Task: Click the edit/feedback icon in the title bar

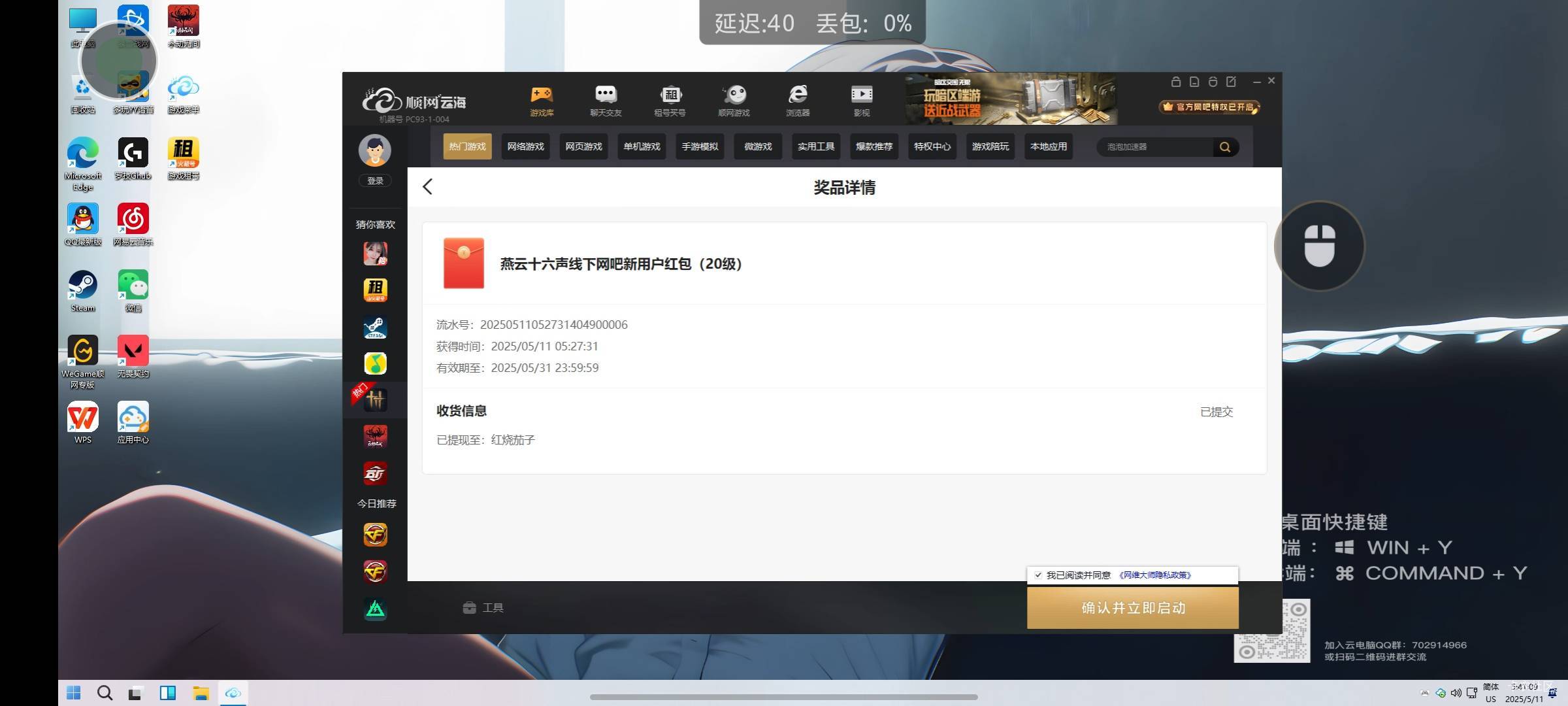Action: coord(1232,82)
